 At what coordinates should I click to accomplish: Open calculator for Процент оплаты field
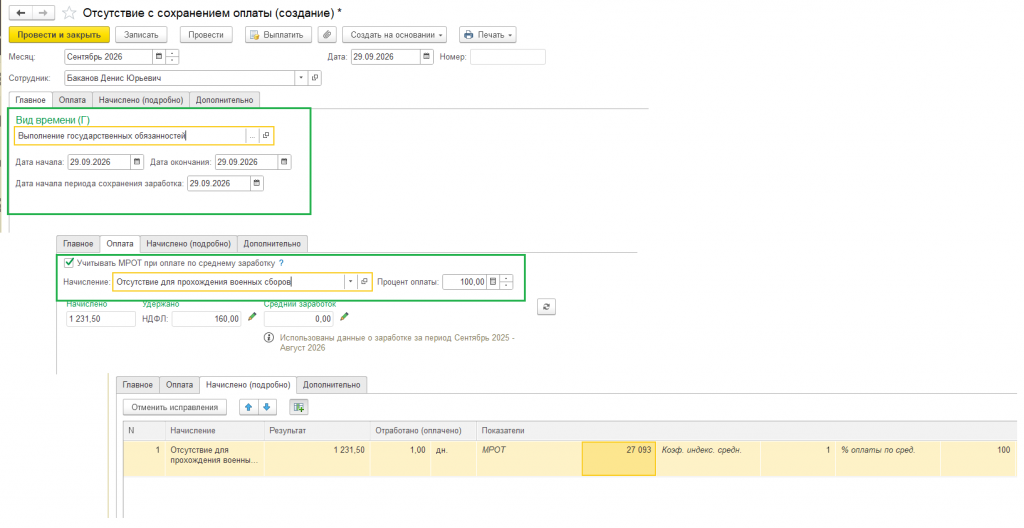click(x=493, y=282)
